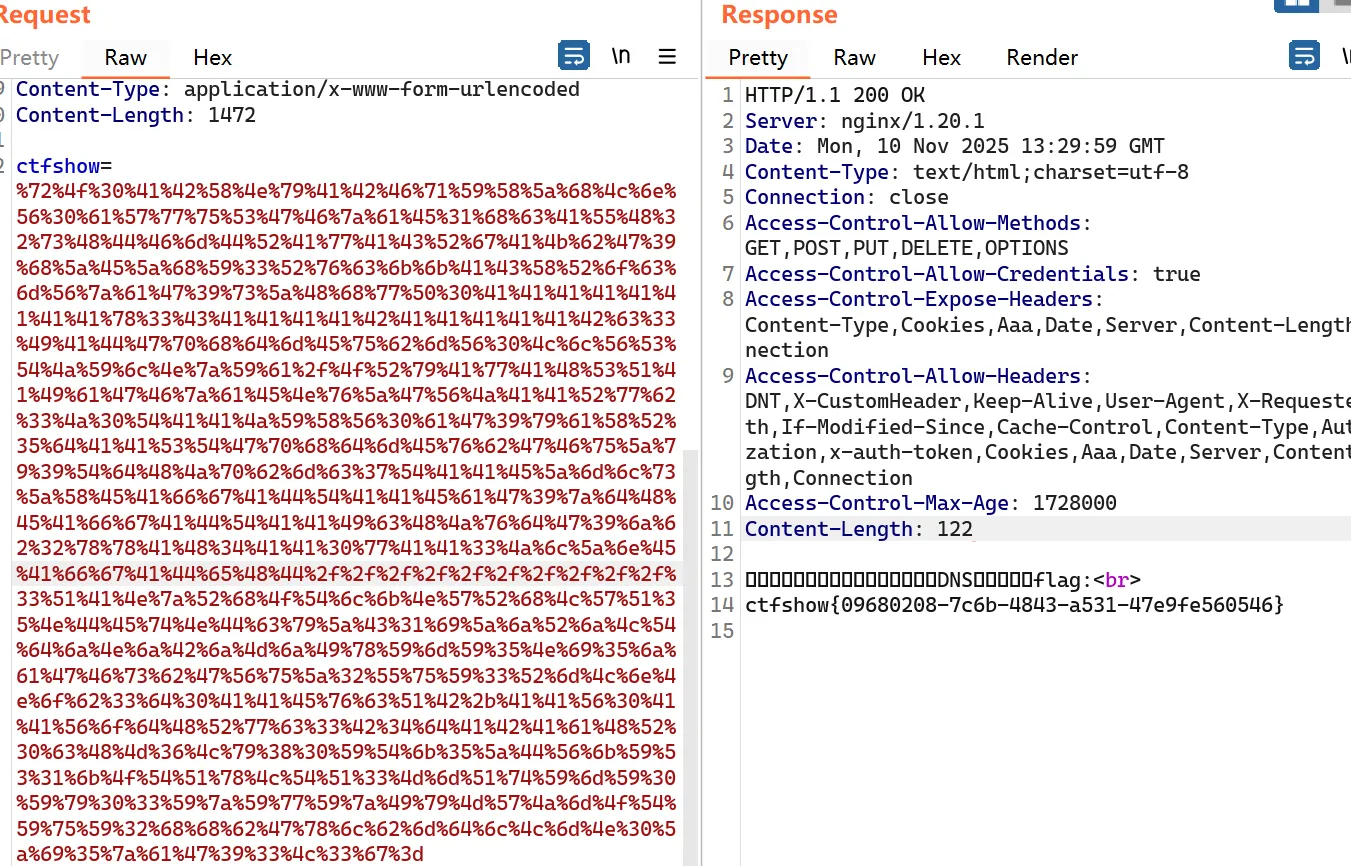1351x866 pixels.
Task: Click the ctfshow{...} flag text in response
Action: pyautogui.click(x=1014, y=605)
